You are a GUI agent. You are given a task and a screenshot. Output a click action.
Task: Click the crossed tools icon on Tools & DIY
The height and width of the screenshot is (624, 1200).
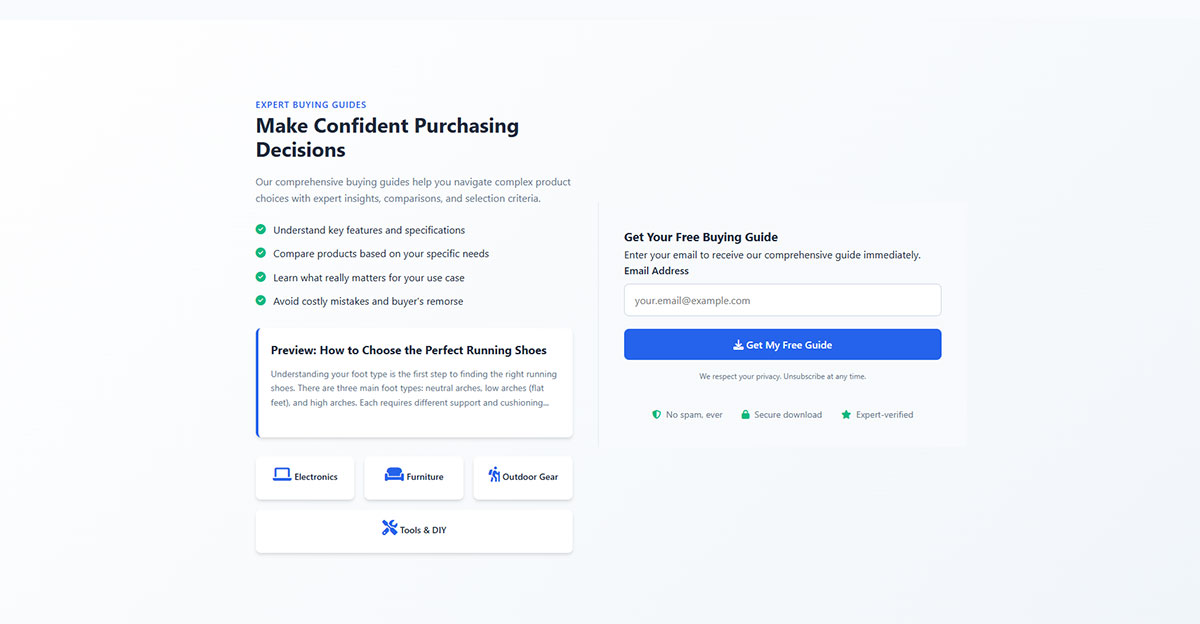tap(389, 528)
